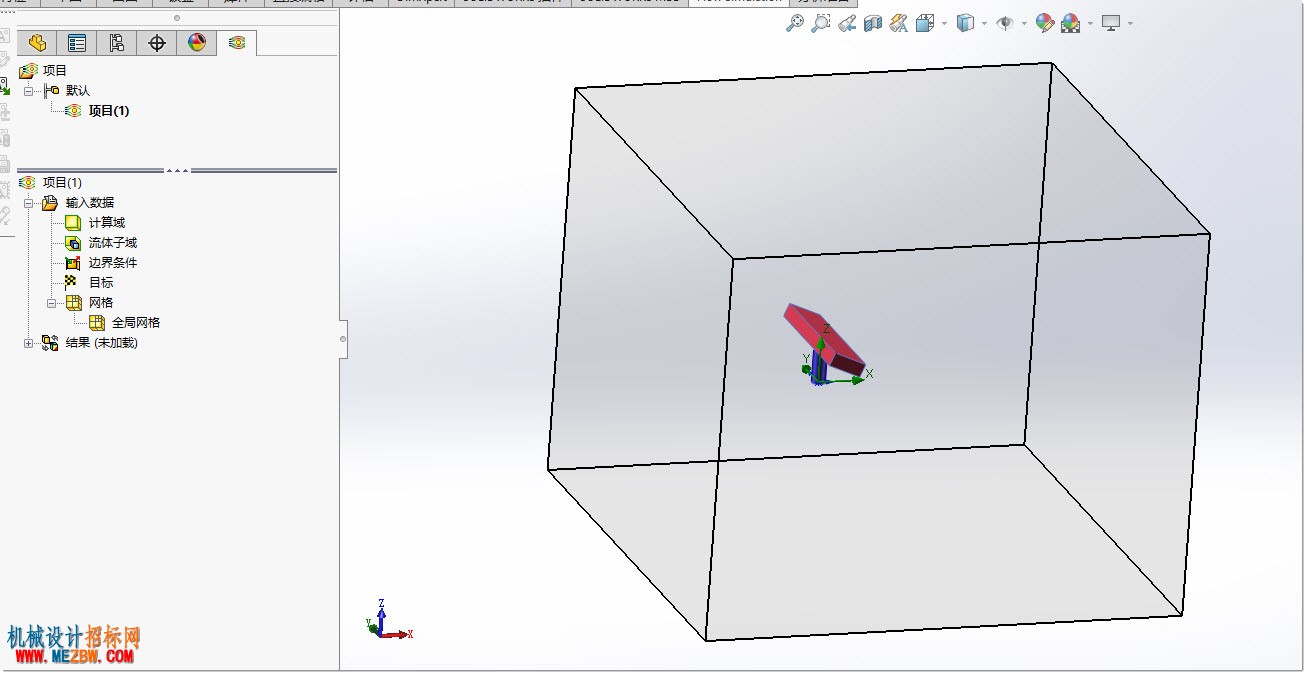Collapse the 网格 mesh node
The width and height of the screenshot is (1307, 675).
52,302
